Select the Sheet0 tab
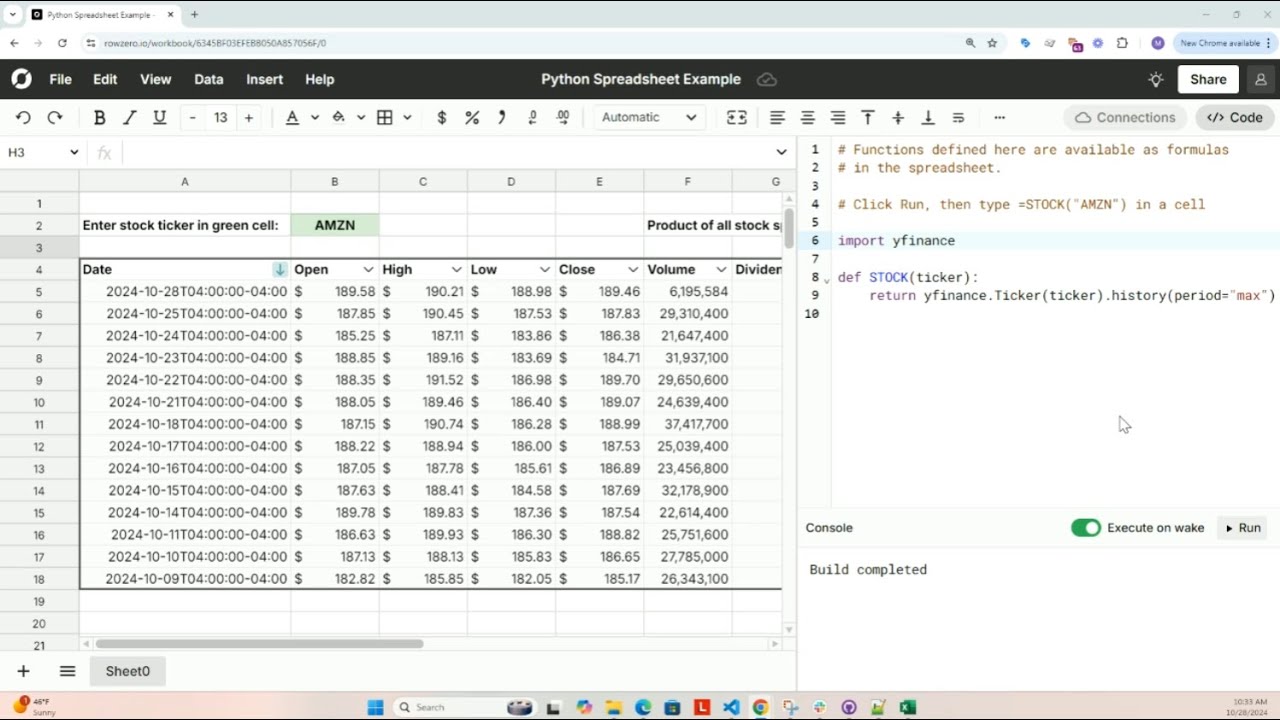Viewport: 1280px width, 720px height. point(128,671)
